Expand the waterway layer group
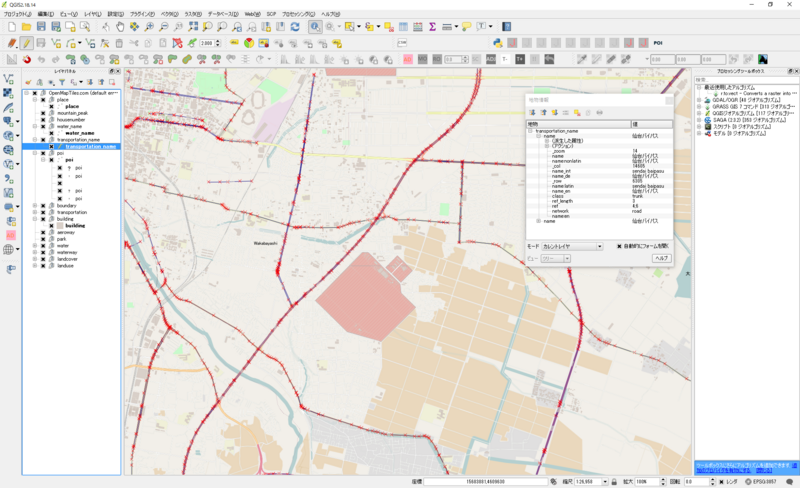 pyautogui.click(x=35, y=252)
